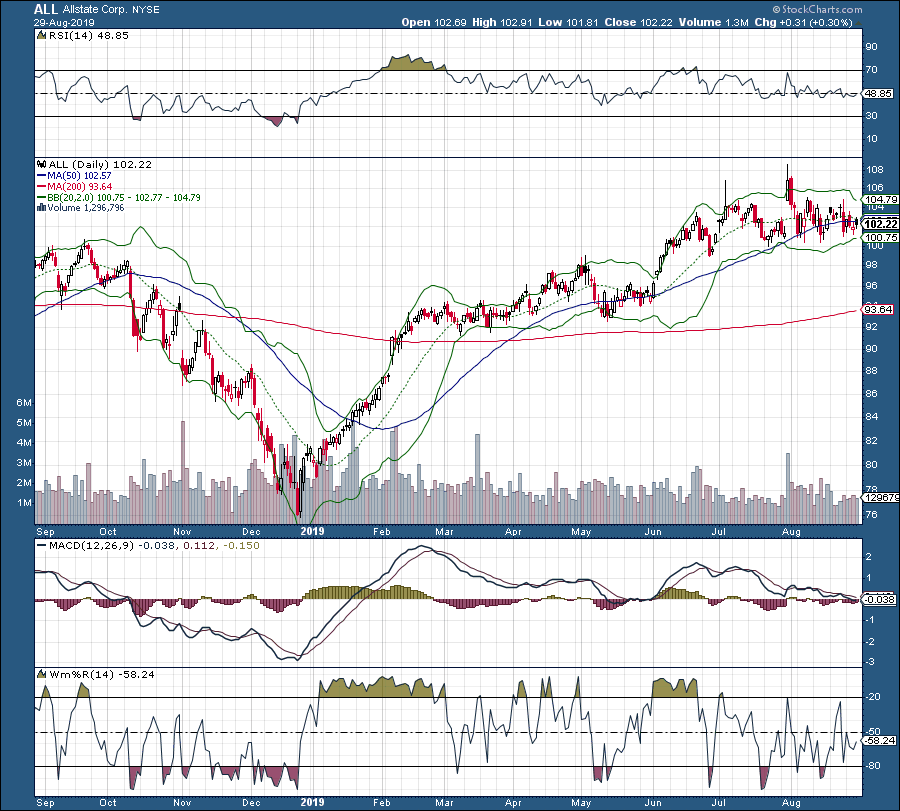Click the volume bars icon beside Volume 1,296,796
Viewport: 900px width, 811px height.
coord(41,208)
